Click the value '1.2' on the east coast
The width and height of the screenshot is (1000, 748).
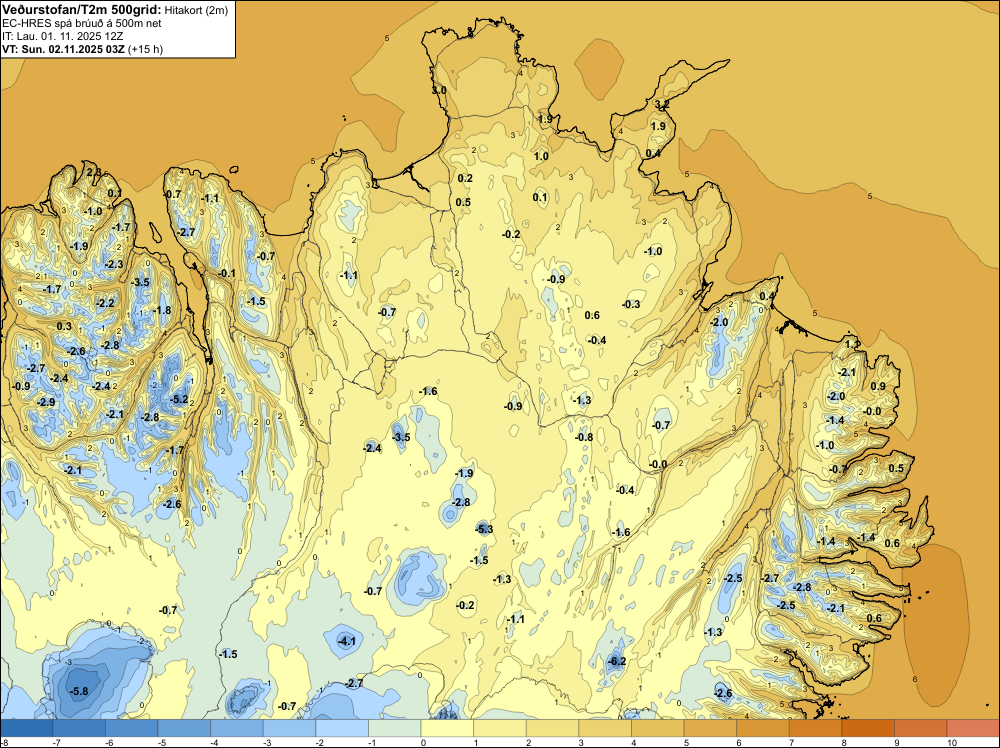click(x=852, y=344)
